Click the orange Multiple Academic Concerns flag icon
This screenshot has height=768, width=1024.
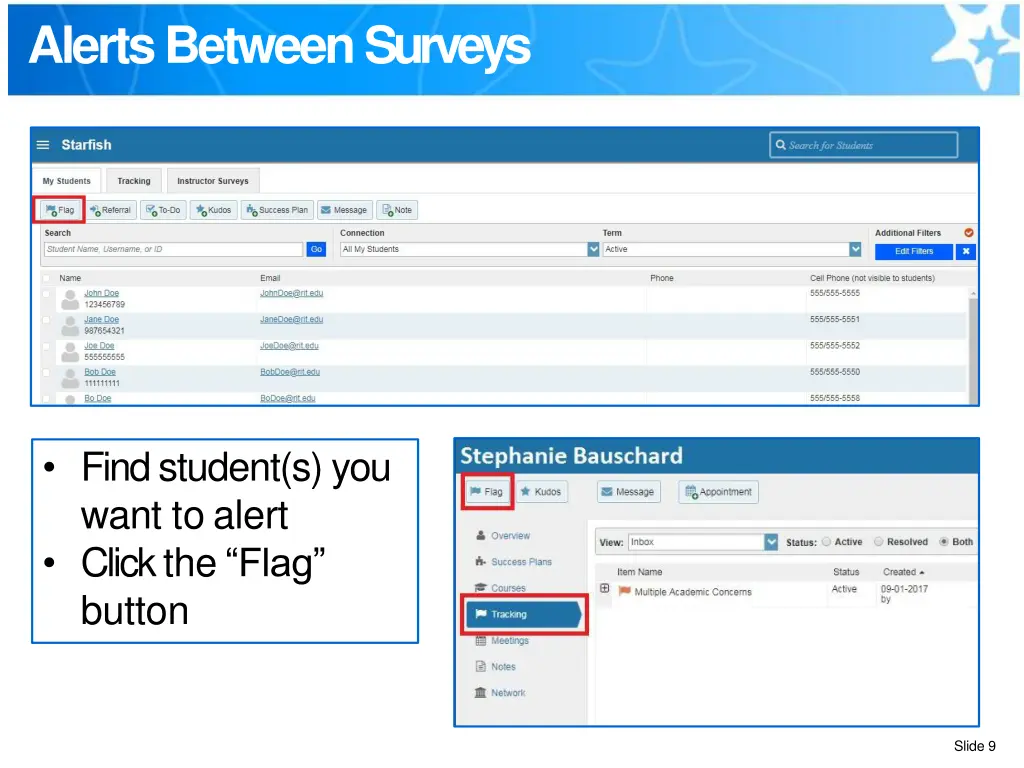[624, 591]
